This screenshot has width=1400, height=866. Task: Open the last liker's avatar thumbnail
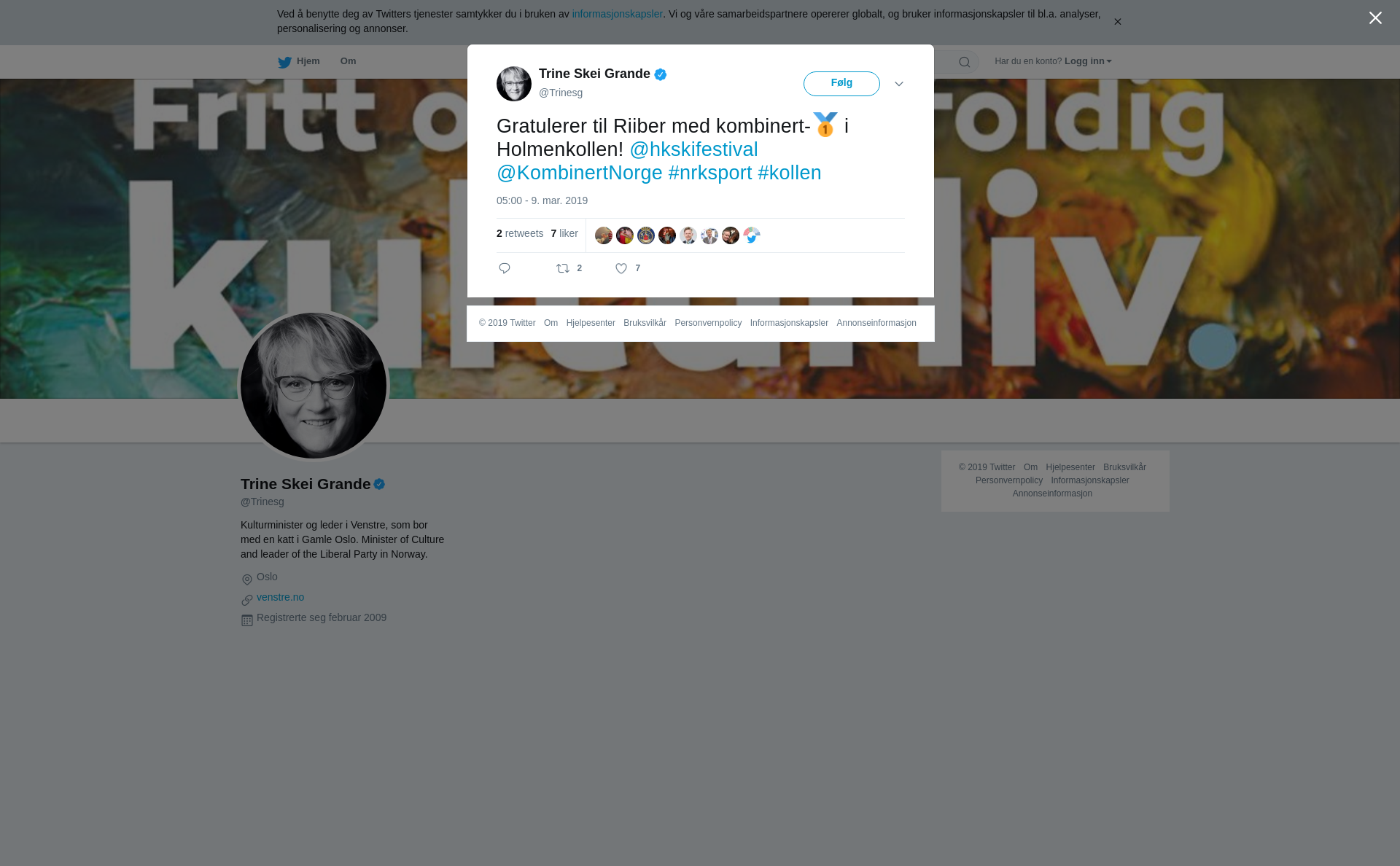pos(752,235)
